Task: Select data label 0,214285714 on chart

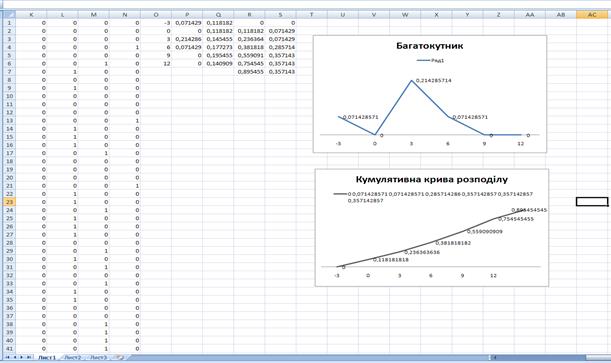Action: click(433, 81)
